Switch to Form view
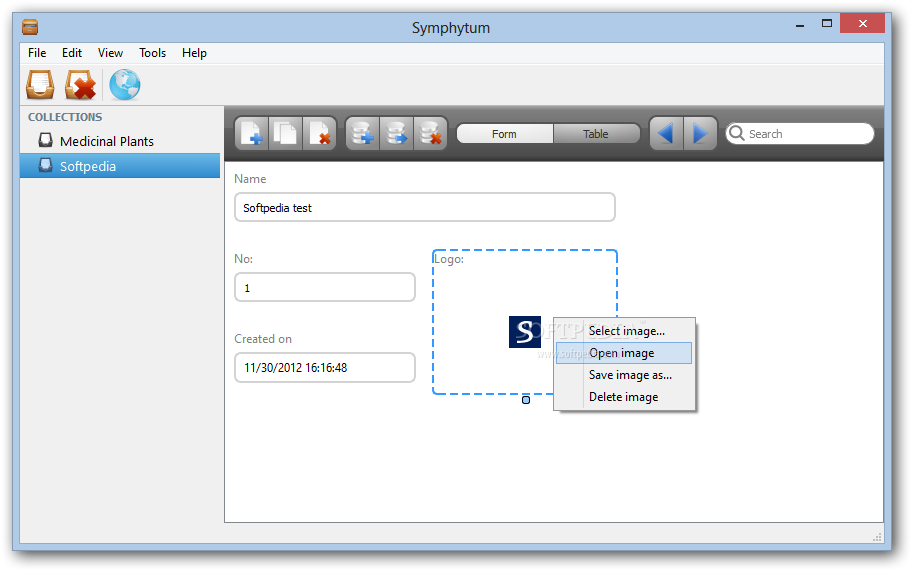 pyautogui.click(x=504, y=134)
